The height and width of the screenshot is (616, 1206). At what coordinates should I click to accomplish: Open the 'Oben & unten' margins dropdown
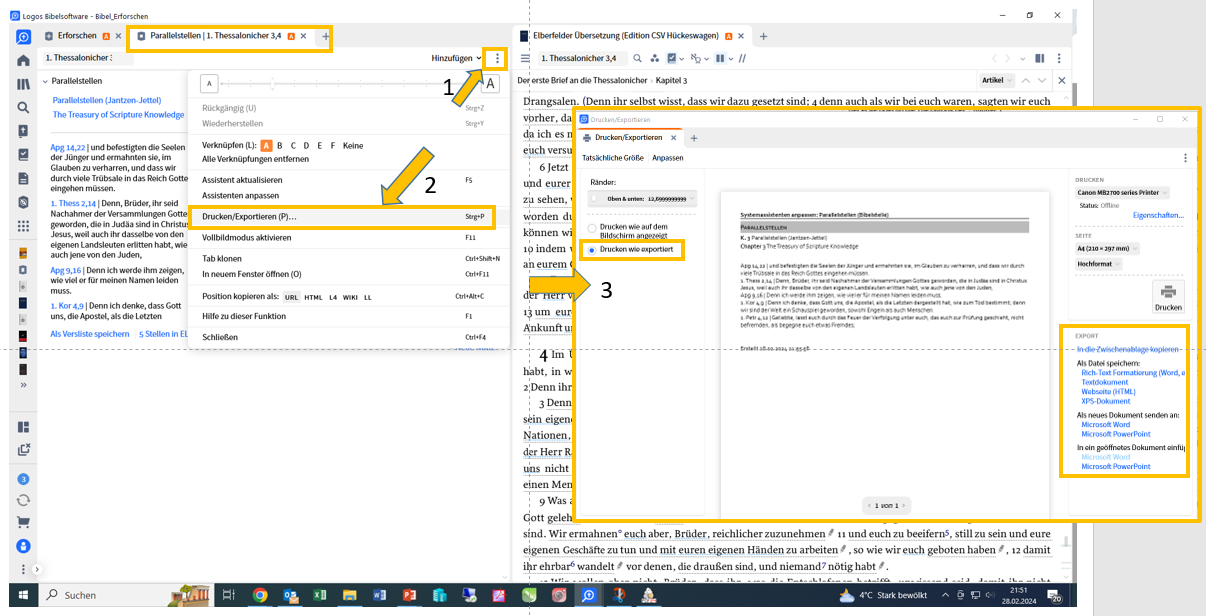coord(642,199)
